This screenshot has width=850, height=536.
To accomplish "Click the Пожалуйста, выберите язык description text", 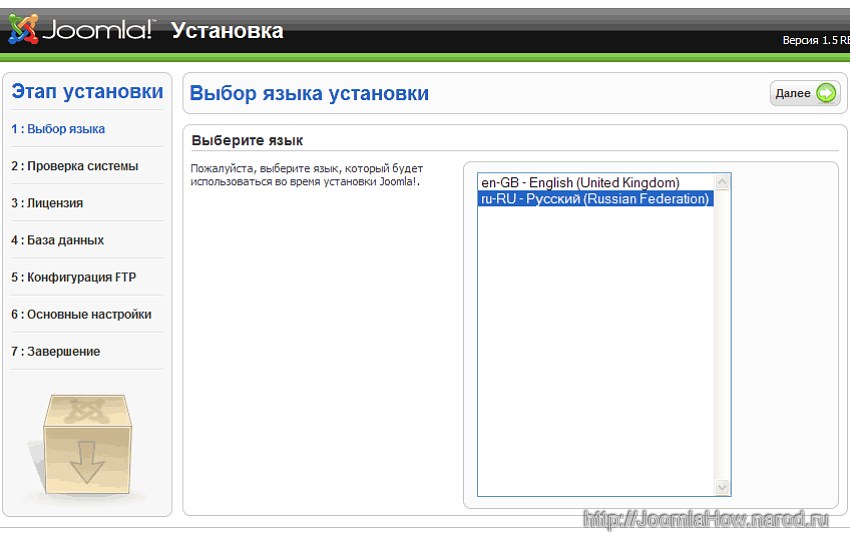I will click(x=307, y=175).
